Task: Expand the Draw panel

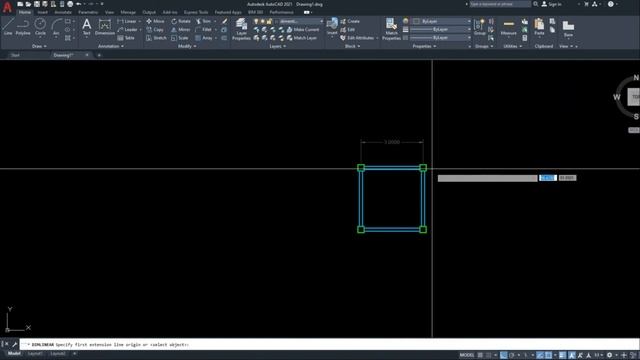Action: pyautogui.click(x=39, y=46)
